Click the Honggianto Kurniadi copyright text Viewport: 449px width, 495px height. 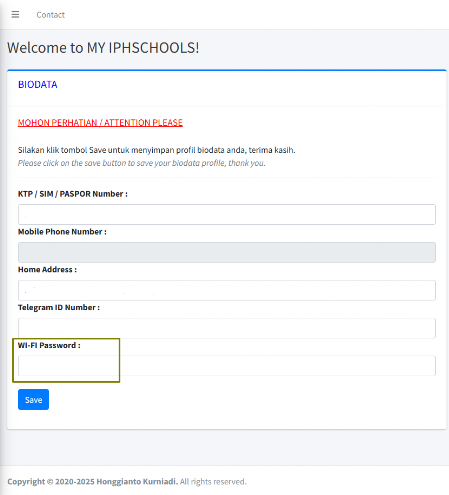click(137, 482)
